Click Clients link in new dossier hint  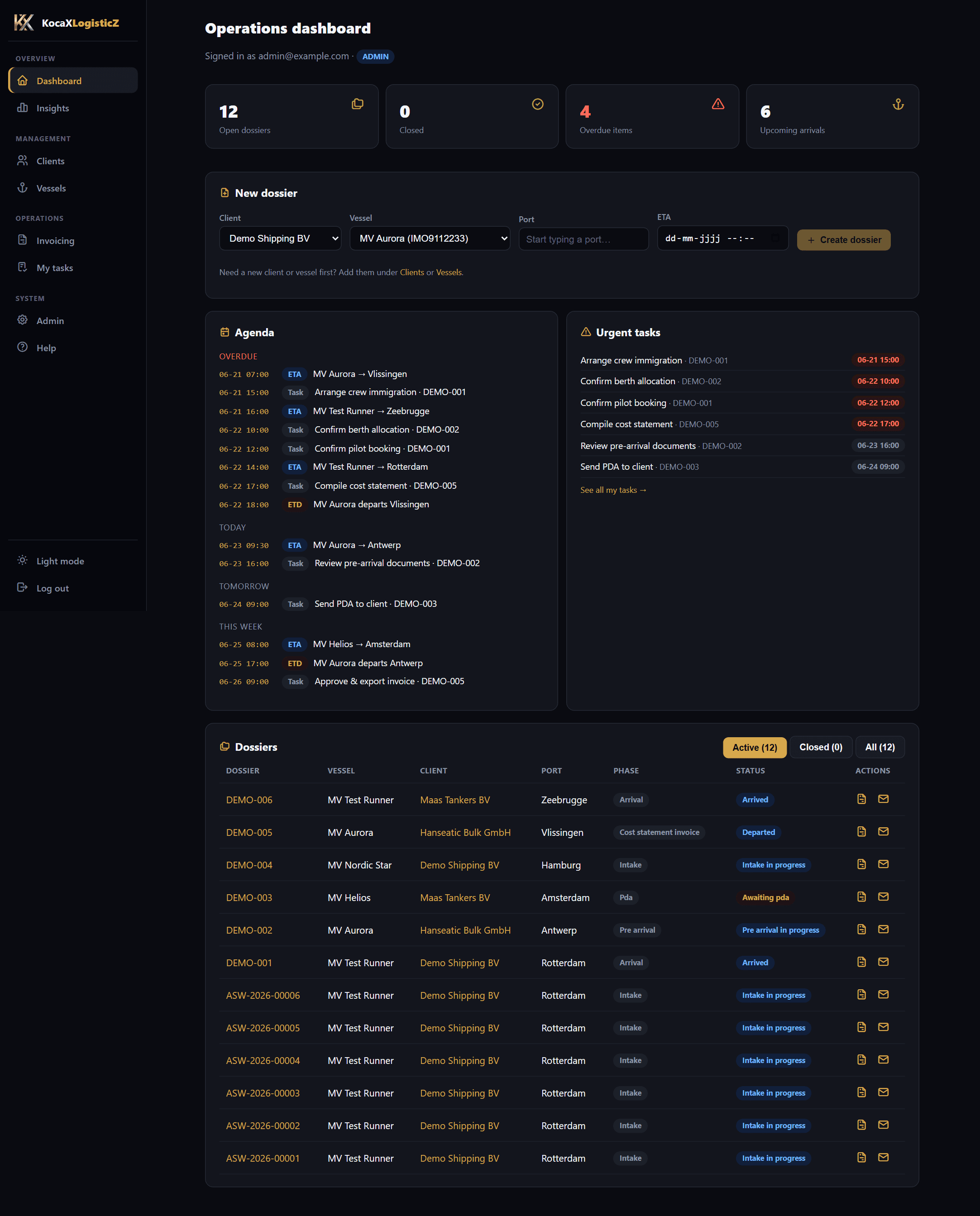[411, 272]
